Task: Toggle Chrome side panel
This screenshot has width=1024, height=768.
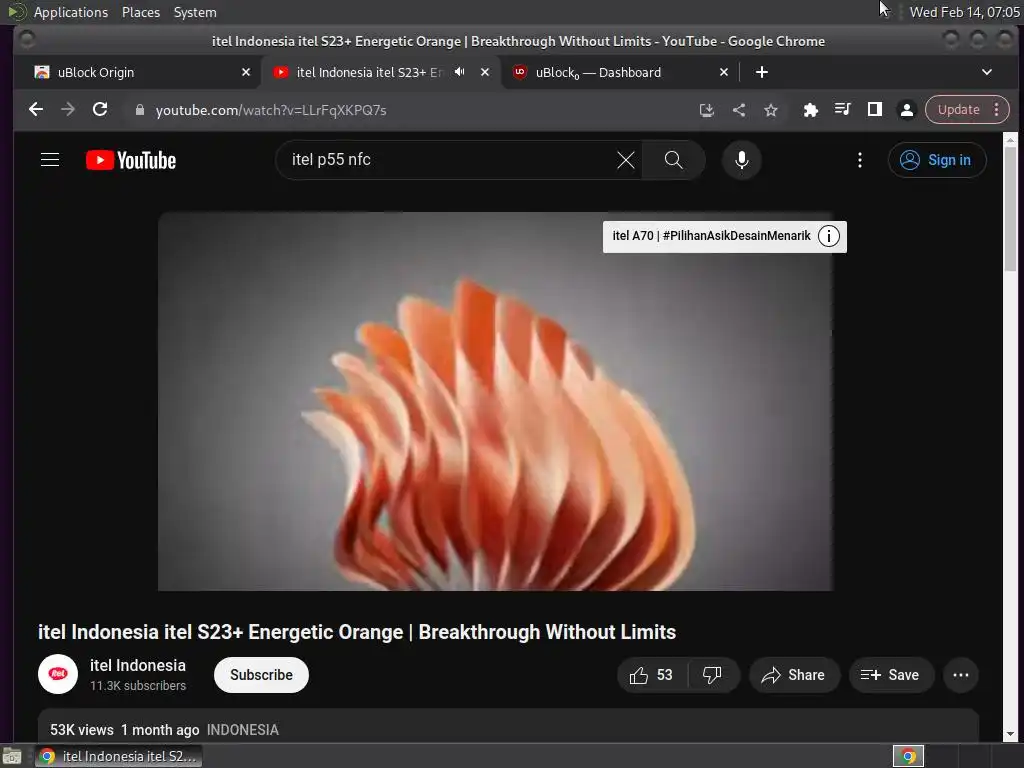Action: click(874, 110)
